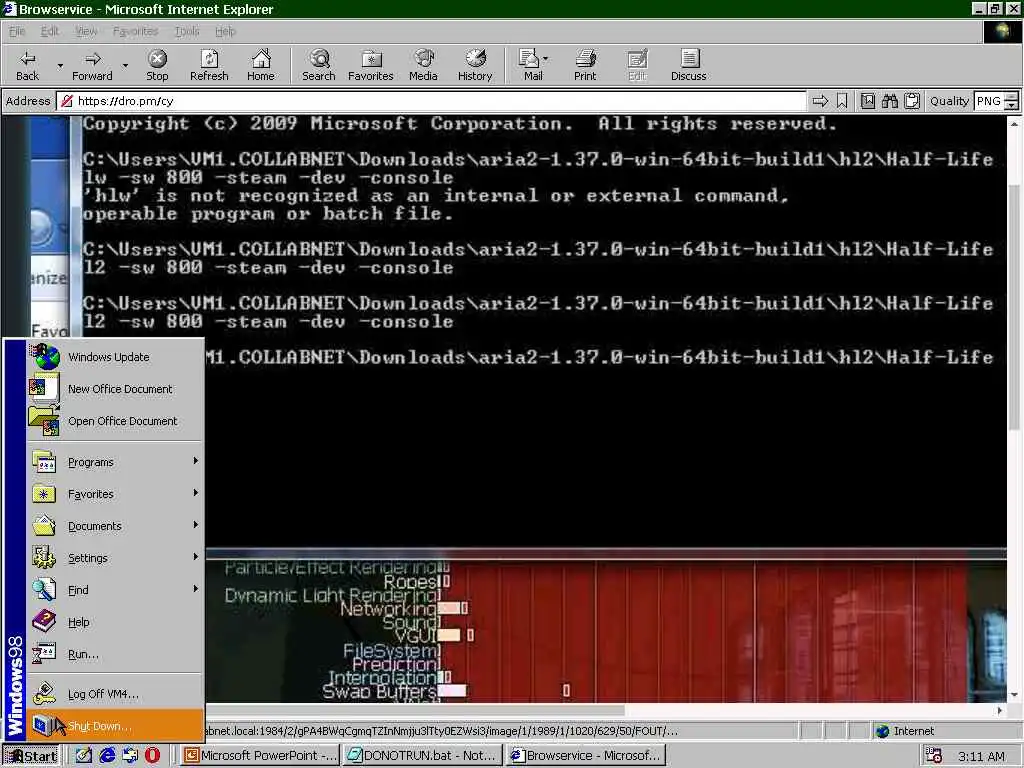Click Show Desktop in Quick Launch

[84, 756]
